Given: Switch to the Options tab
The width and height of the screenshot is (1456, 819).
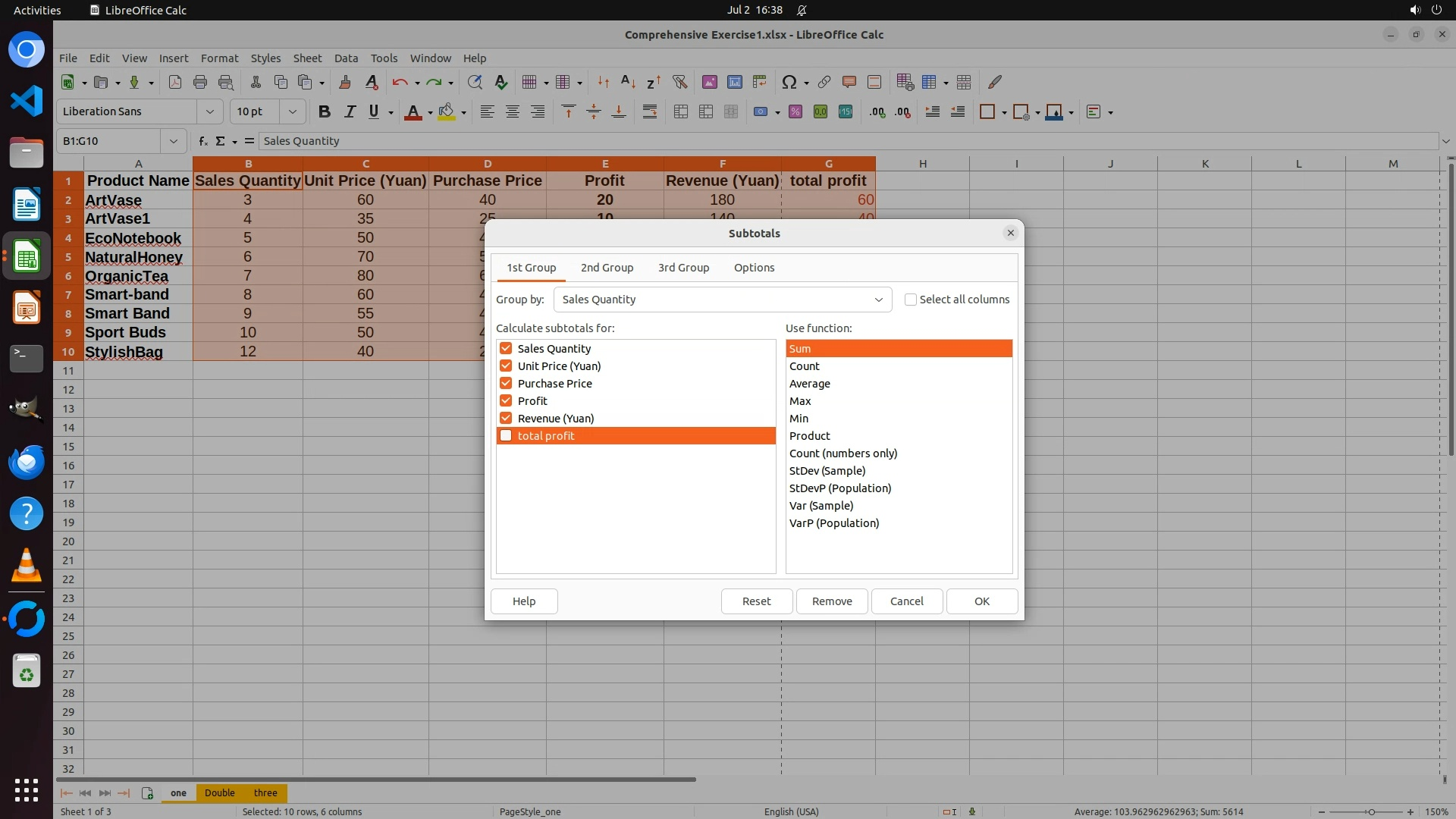Looking at the screenshot, I should coord(754,268).
